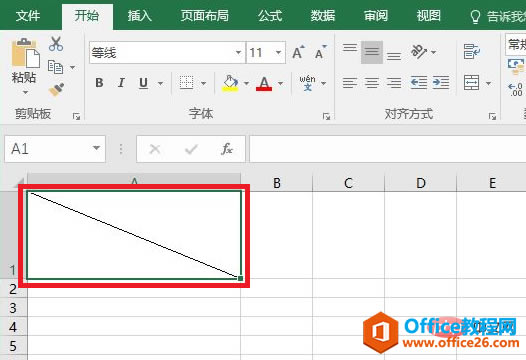
Task: Switch to the 插入 insert tab
Action: pyautogui.click(x=140, y=16)
